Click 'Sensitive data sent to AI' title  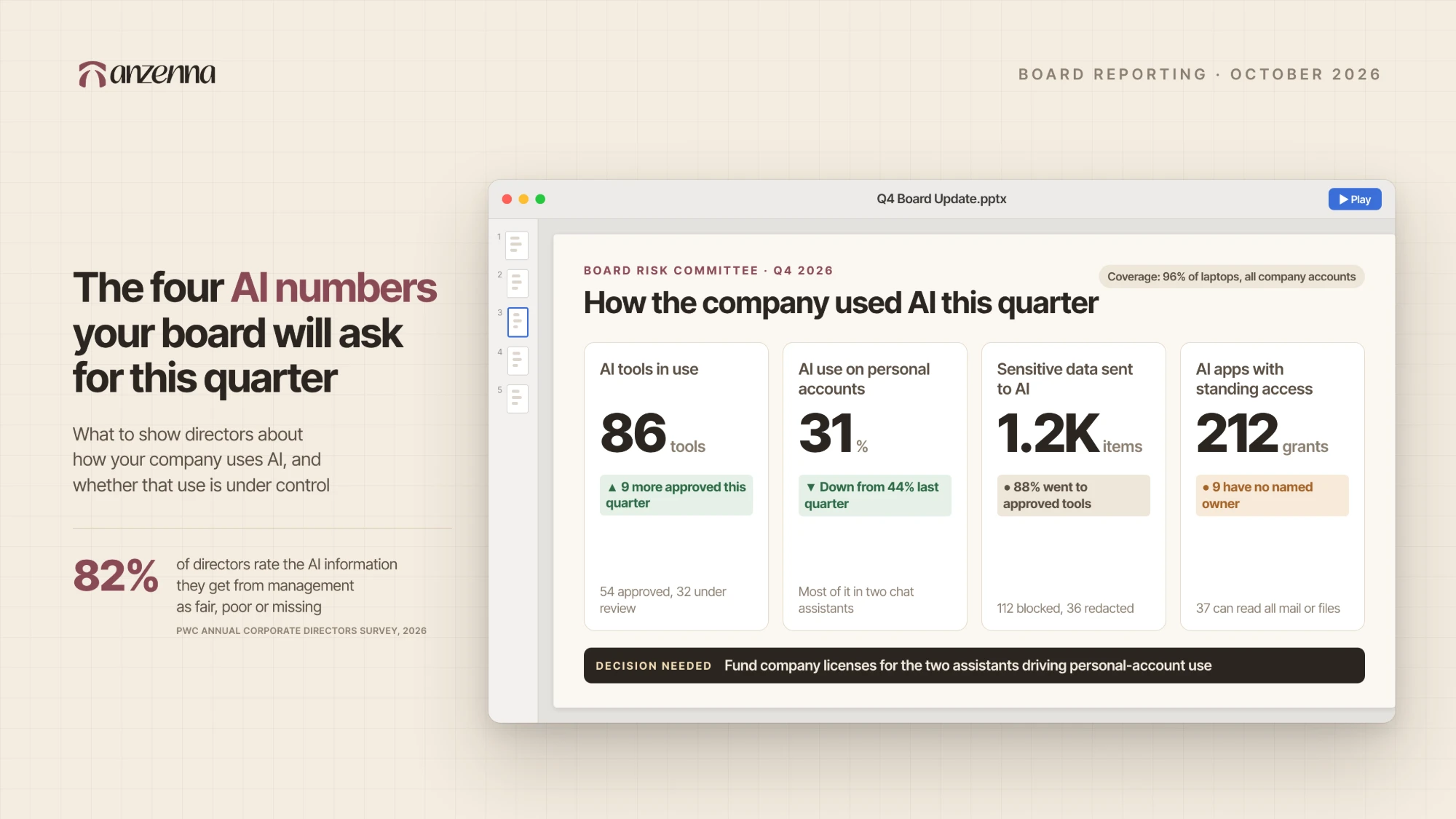click(1064, 379)
